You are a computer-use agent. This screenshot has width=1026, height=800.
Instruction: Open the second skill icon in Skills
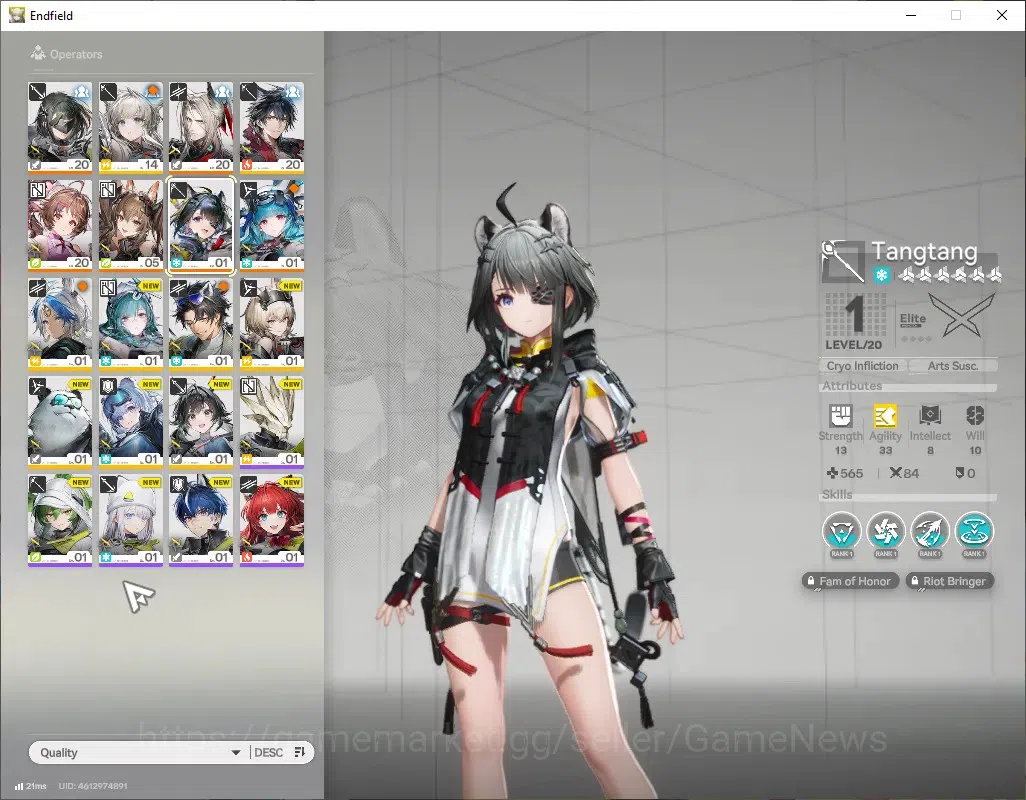coord(885,531)
